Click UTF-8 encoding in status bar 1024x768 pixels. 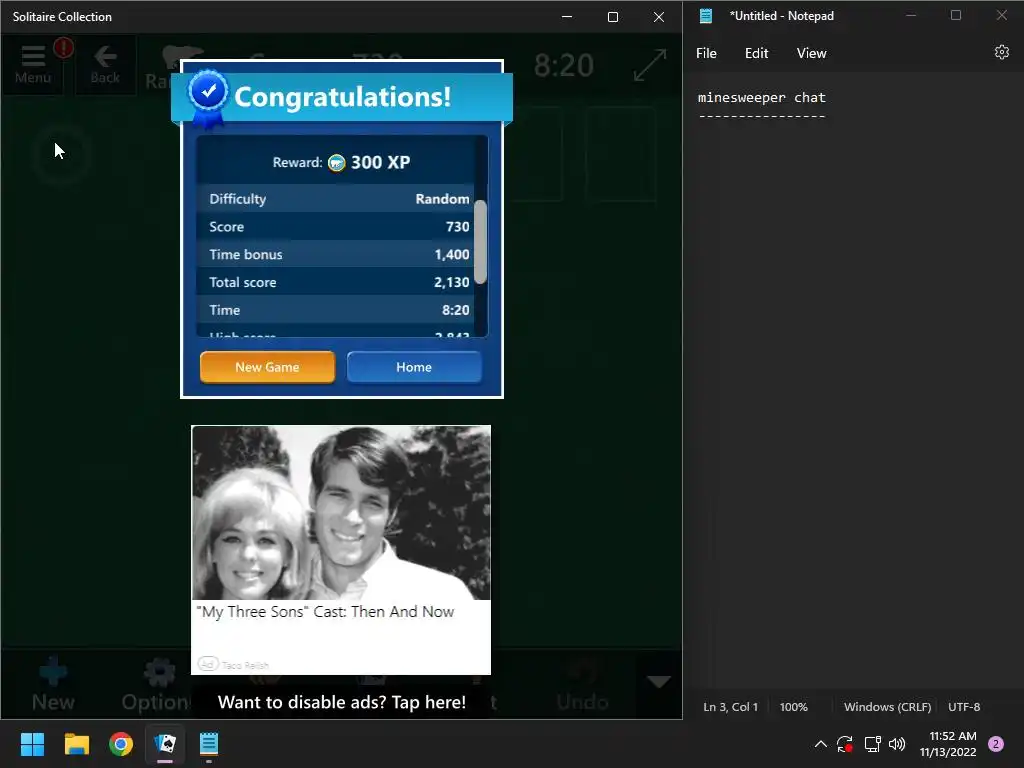click(964, 707)
